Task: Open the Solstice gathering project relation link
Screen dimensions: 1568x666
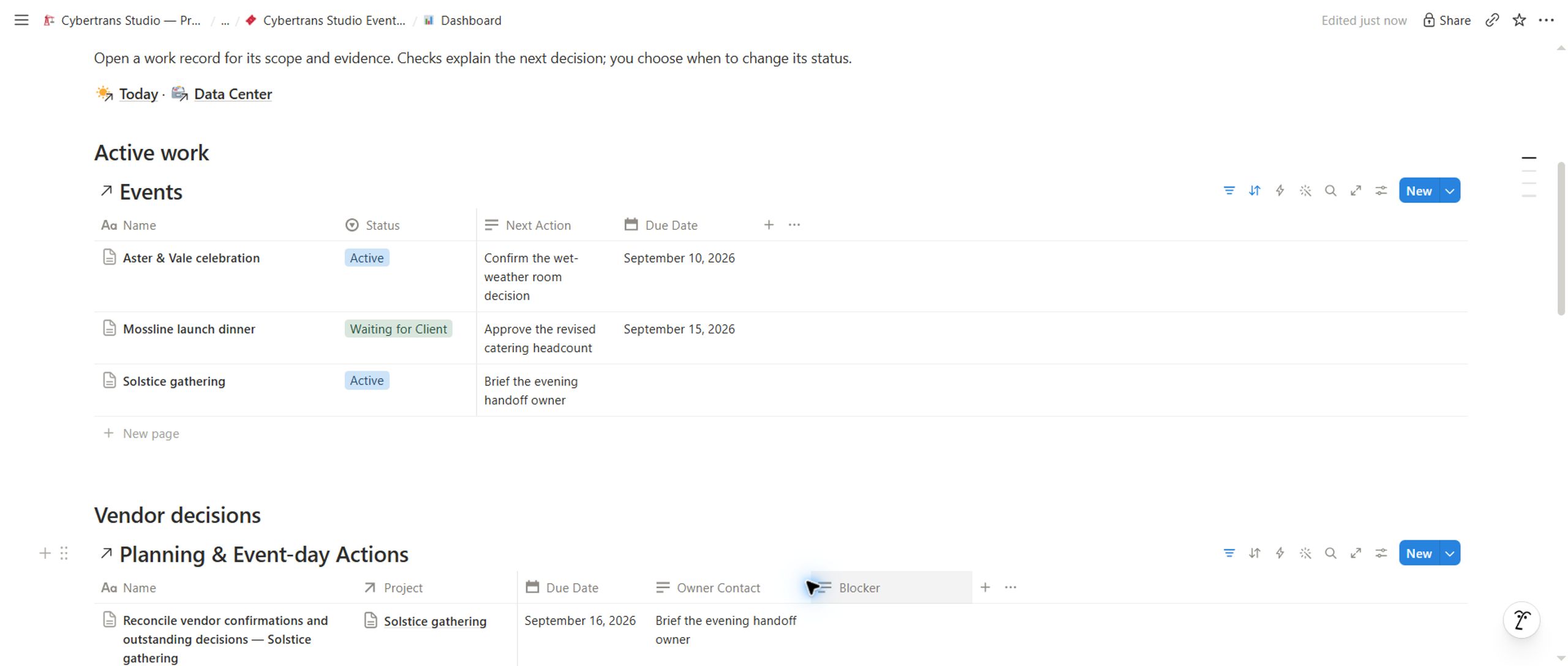Action: coord(435,621)
